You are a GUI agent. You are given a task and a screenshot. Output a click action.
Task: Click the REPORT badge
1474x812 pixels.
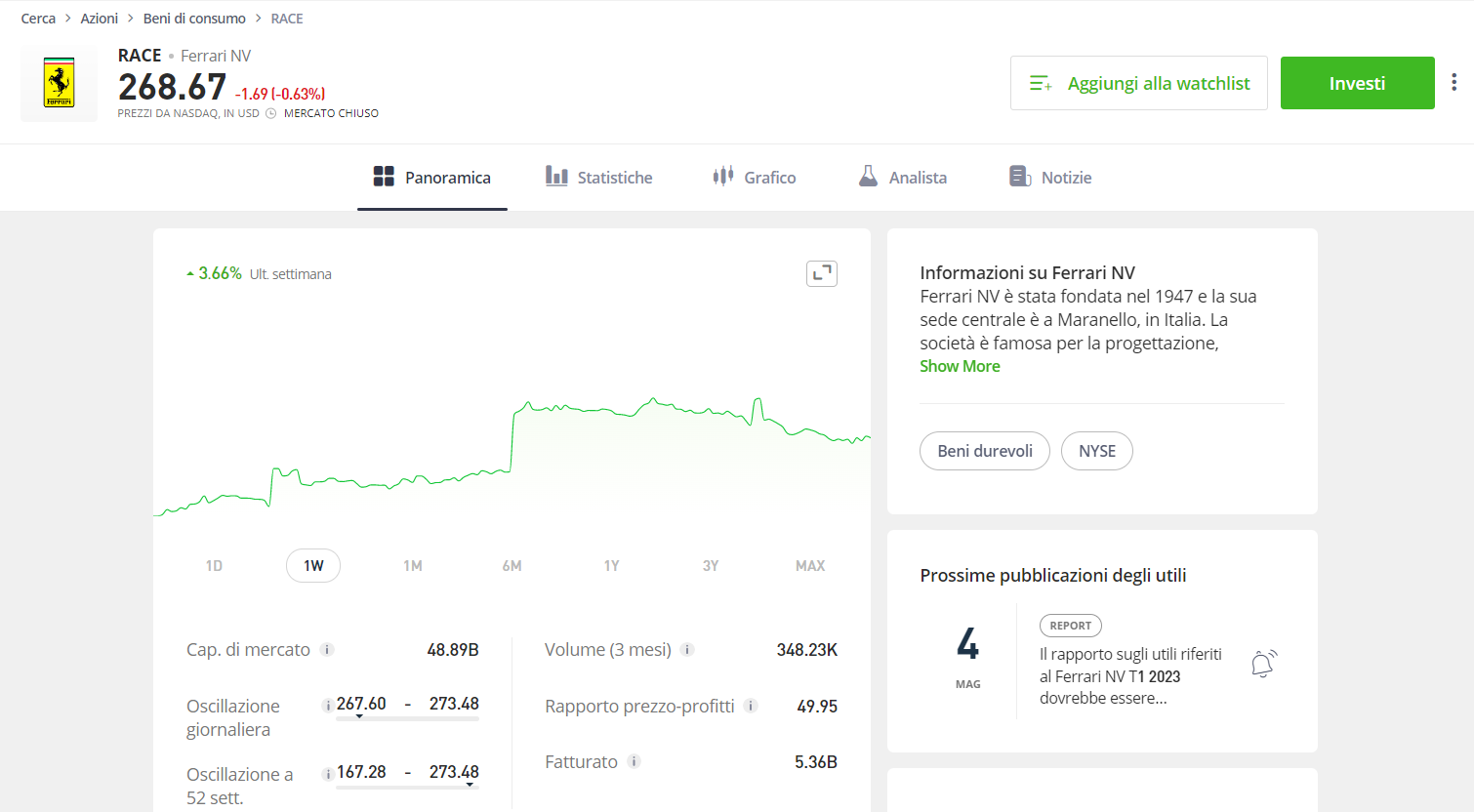click(1071, 626)
